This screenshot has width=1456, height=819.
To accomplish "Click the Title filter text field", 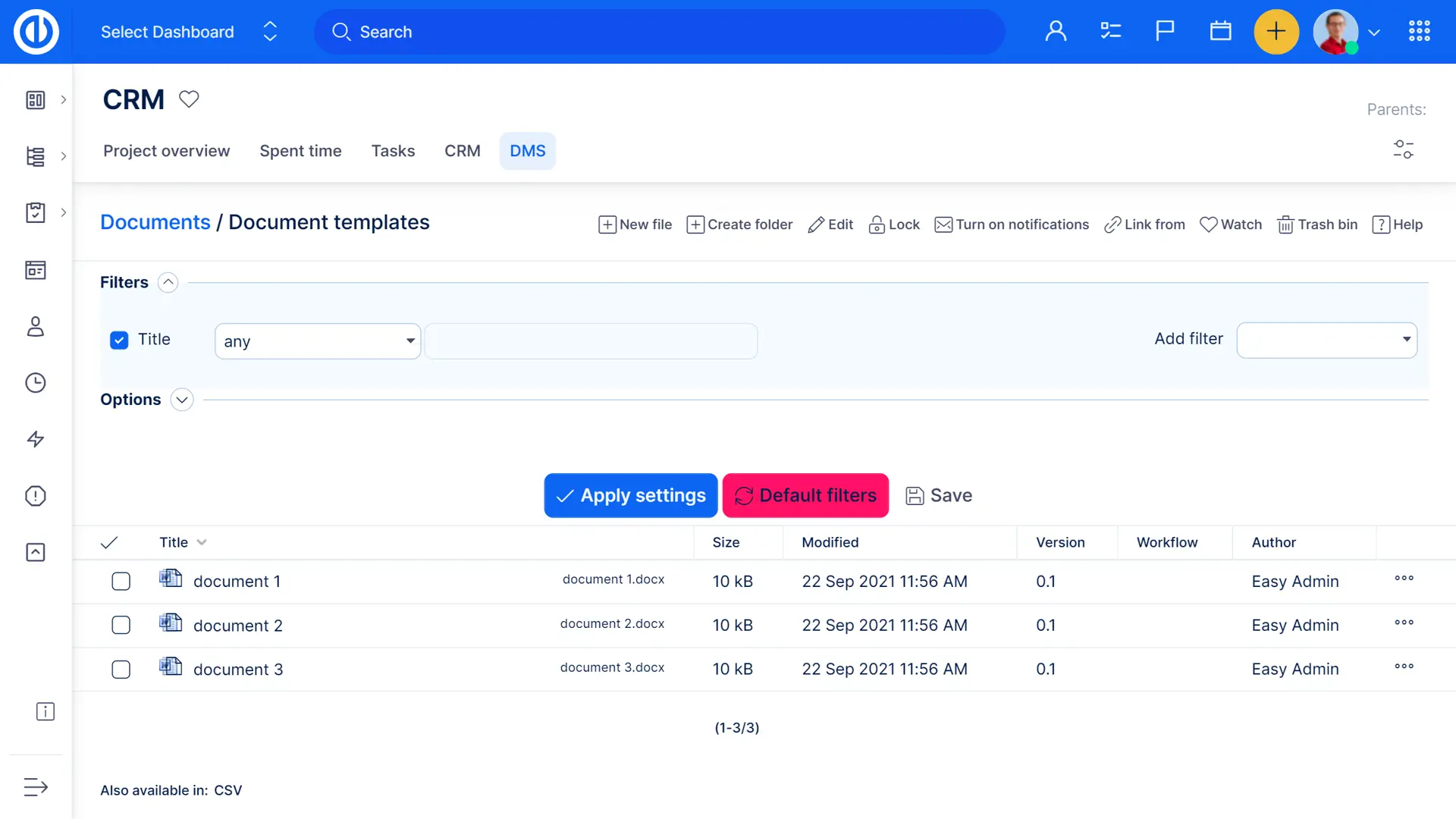I will click(591, 341).
